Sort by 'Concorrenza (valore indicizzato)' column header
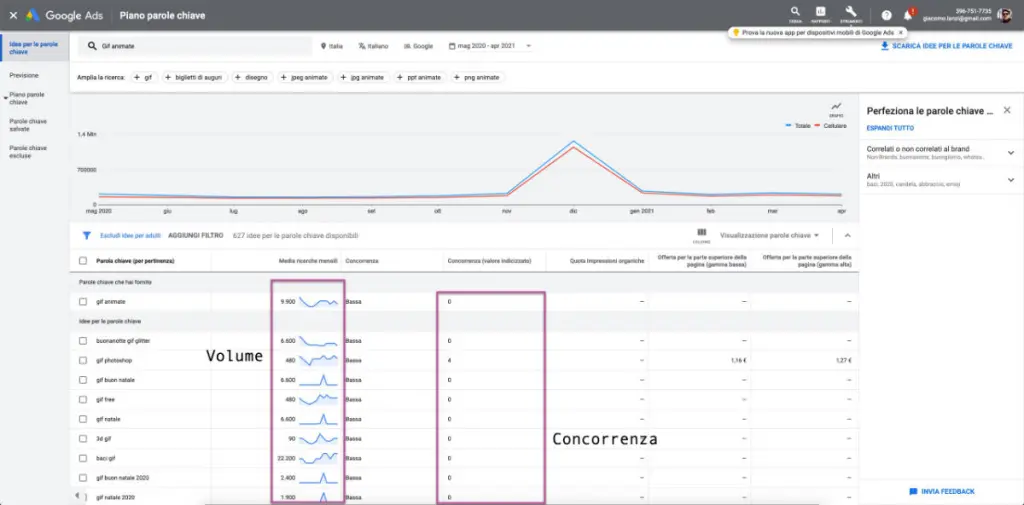Viewport: 1024px width, 505px height. [489, 261]
